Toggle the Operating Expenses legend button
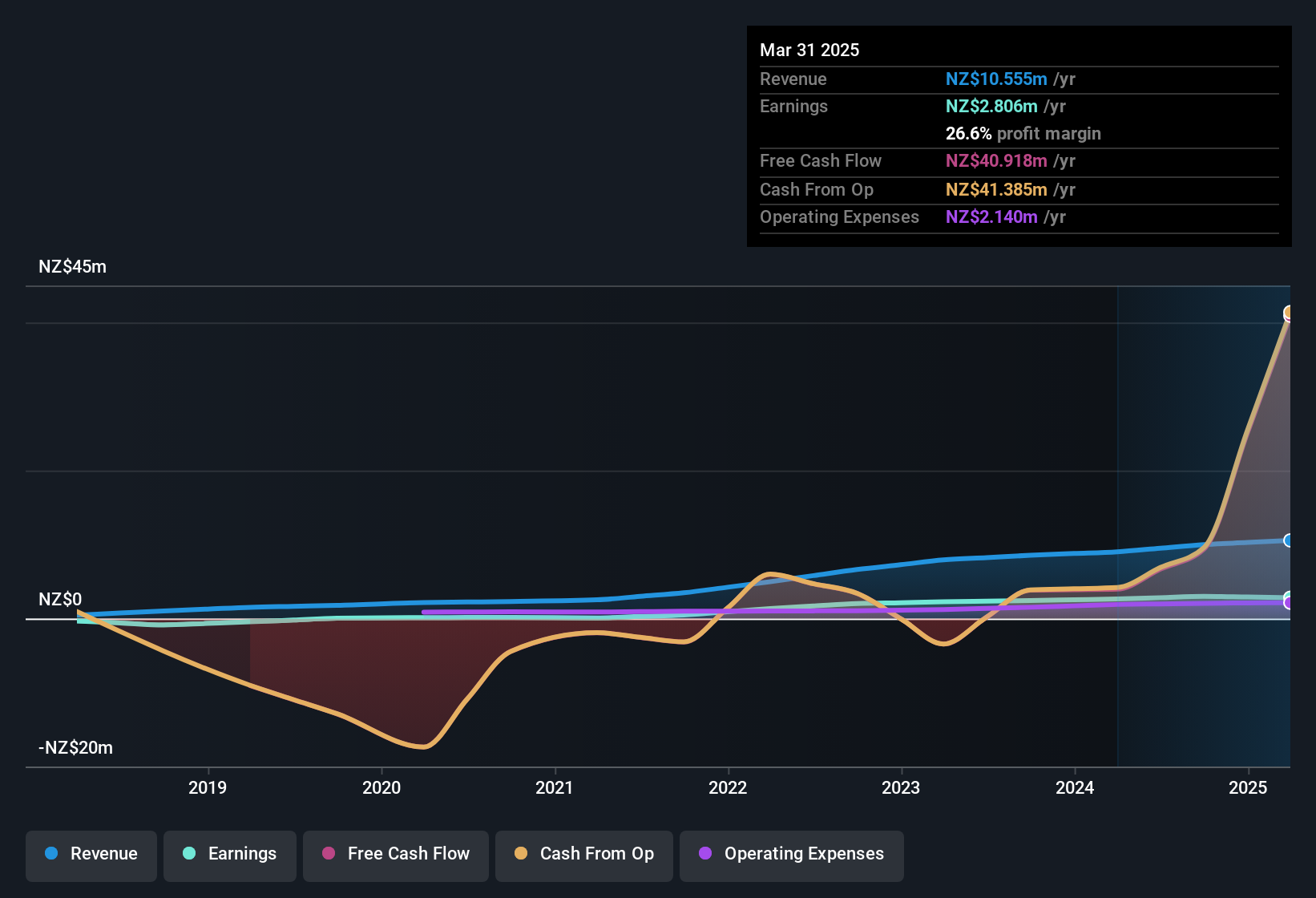The width and height of the screenshot is (1316, 898). pyautogui.click(x=792, y=856)
